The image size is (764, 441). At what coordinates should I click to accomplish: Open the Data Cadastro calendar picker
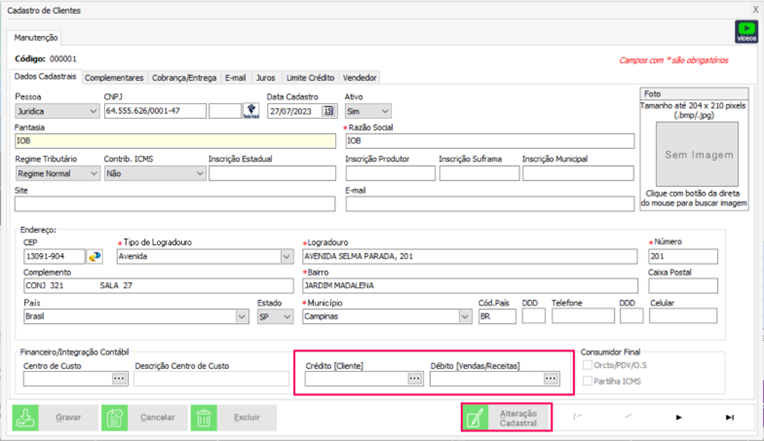click(329, 111)
